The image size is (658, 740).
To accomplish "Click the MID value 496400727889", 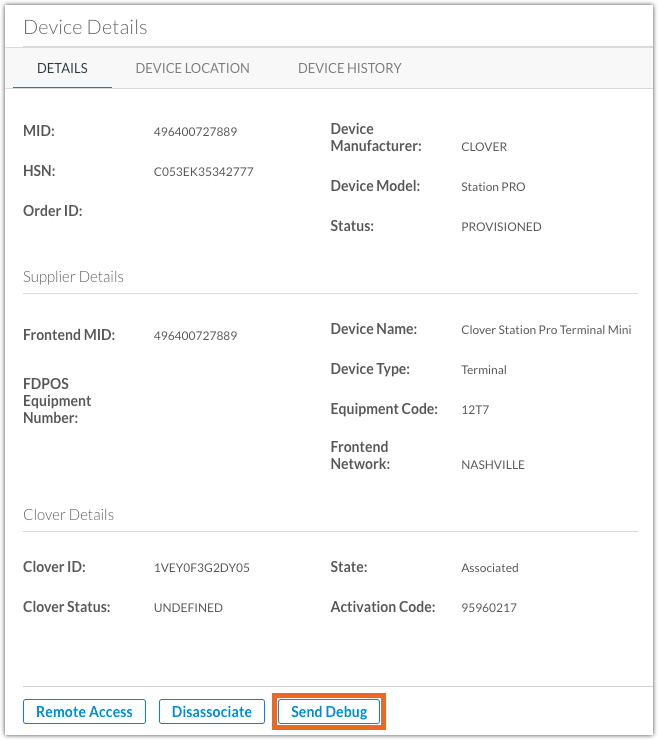I will tap(195, 132).
